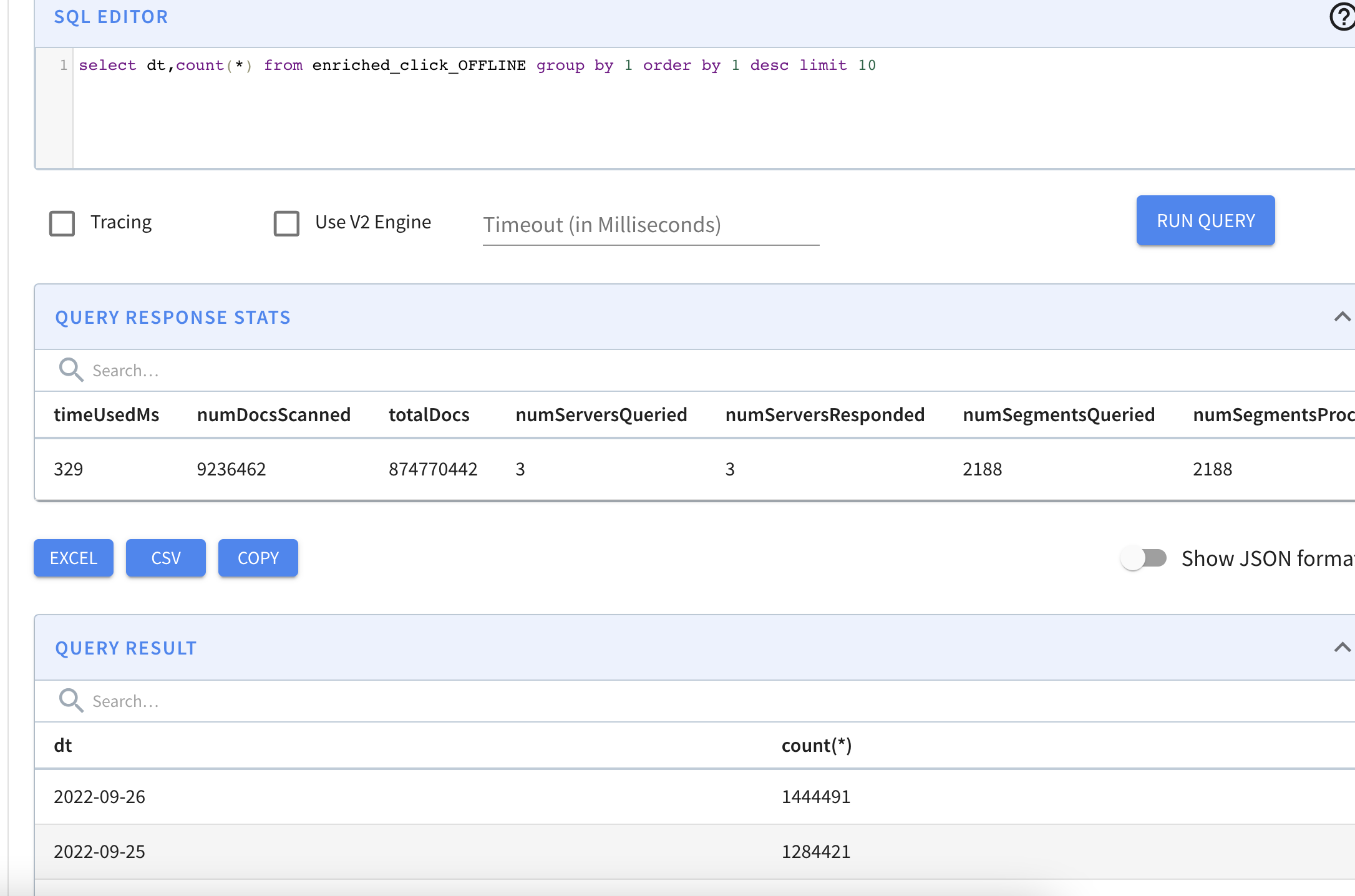
Task: Toggle Show JSON format switch
Action: click(1143, 558)
